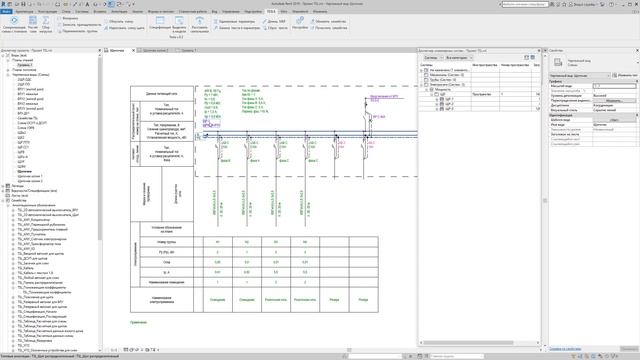The image size is (640, 360).
Task: Toggle the Трубы systems checkbox
Action: [x=426, y=80]
